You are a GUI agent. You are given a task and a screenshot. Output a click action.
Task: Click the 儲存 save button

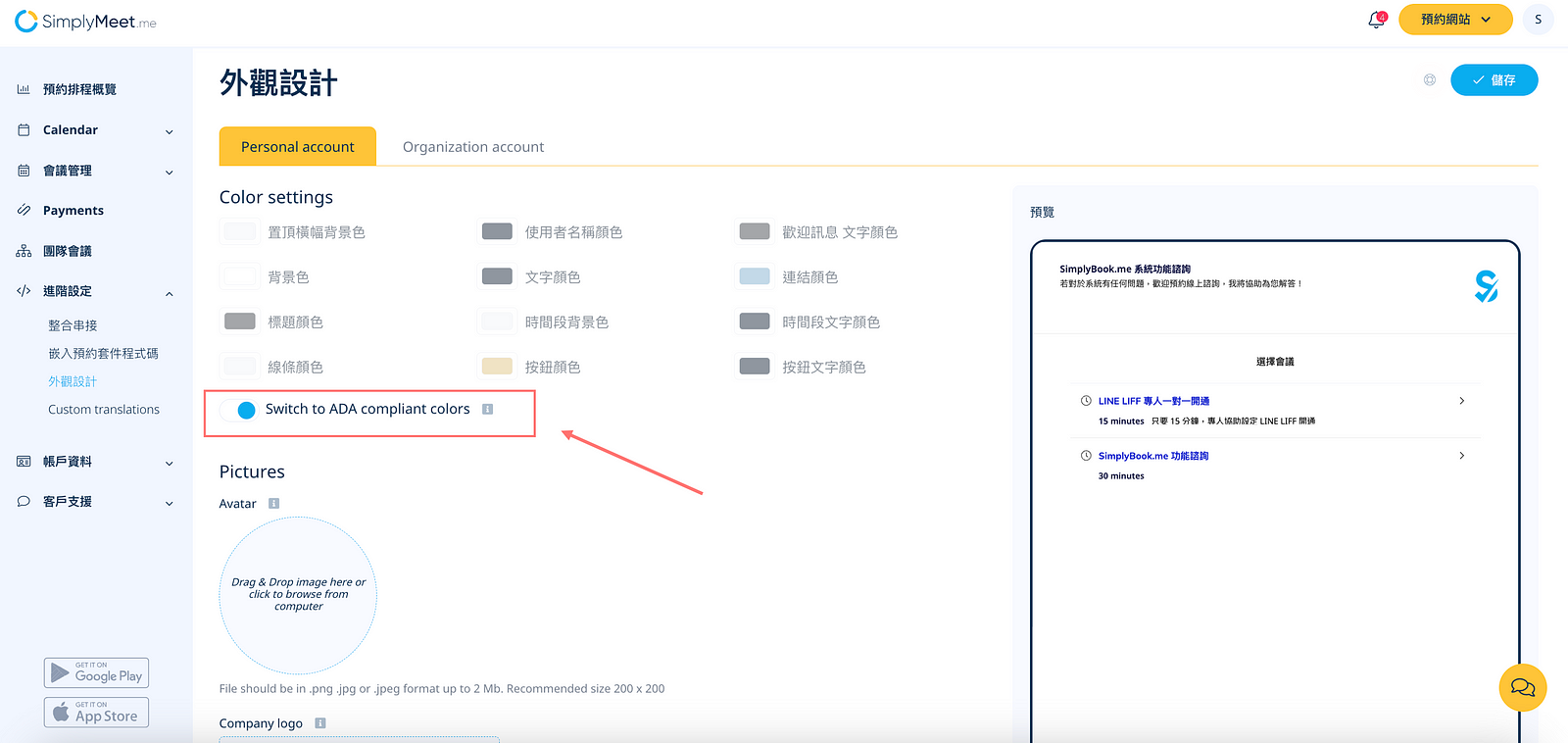1494,80
